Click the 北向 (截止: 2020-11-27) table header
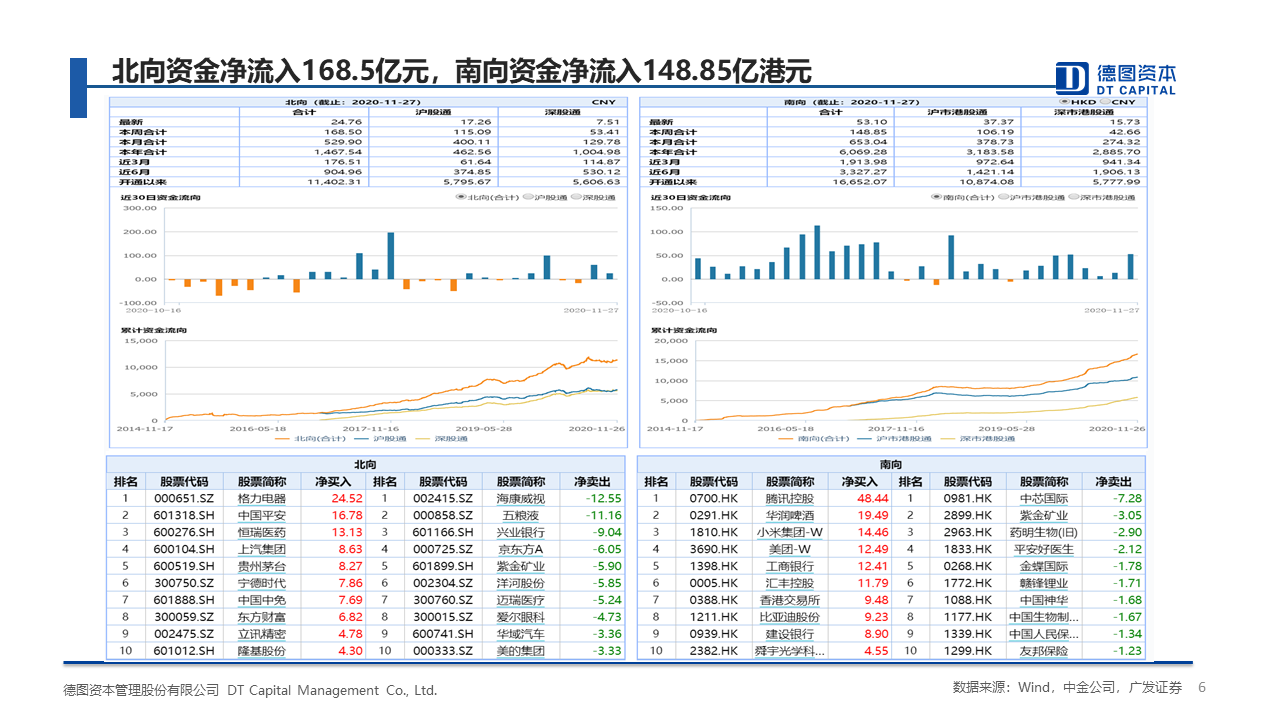The image size is (1280, 720). tap(353, 102)
